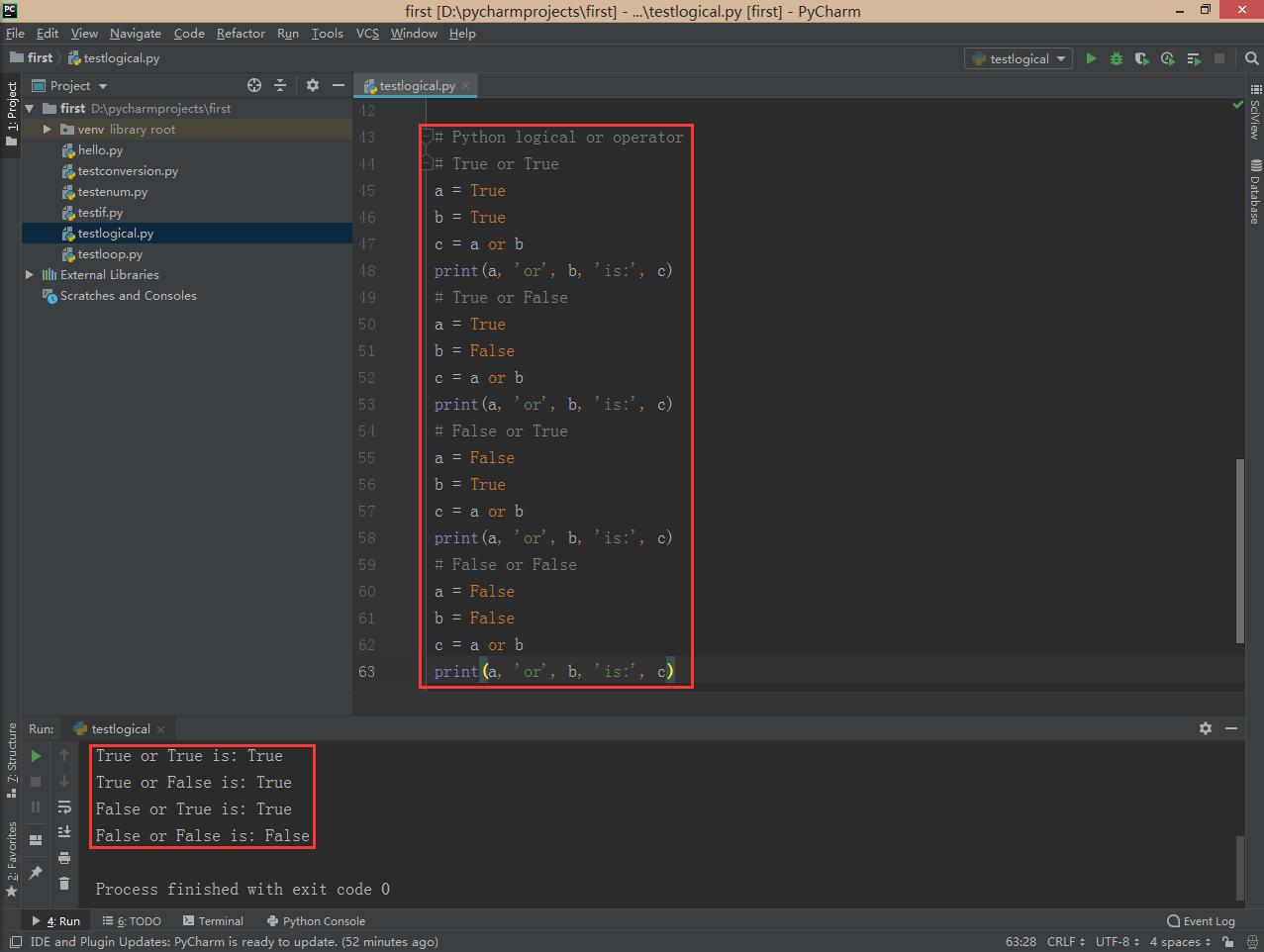Click the 63:28 caret position in status bar
This screenshot has height=952, width=1264.
coord(1021,942)
